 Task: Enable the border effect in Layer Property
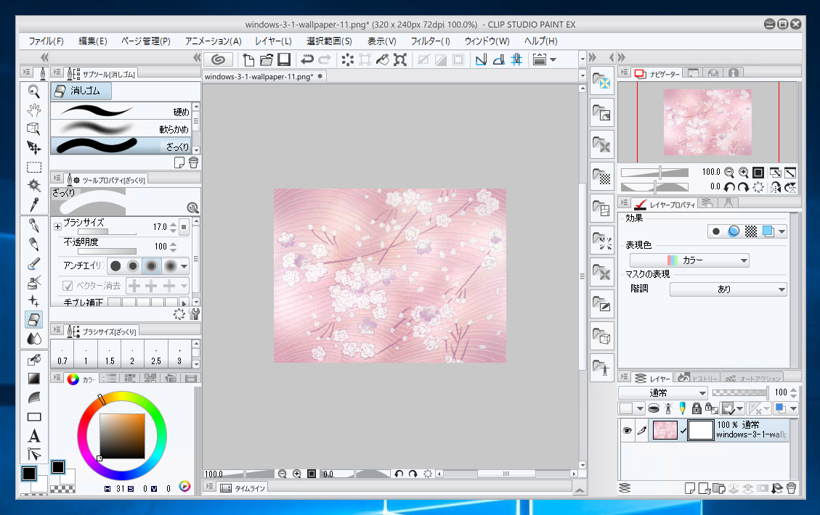pyautogui.click(x=716, y=231)
